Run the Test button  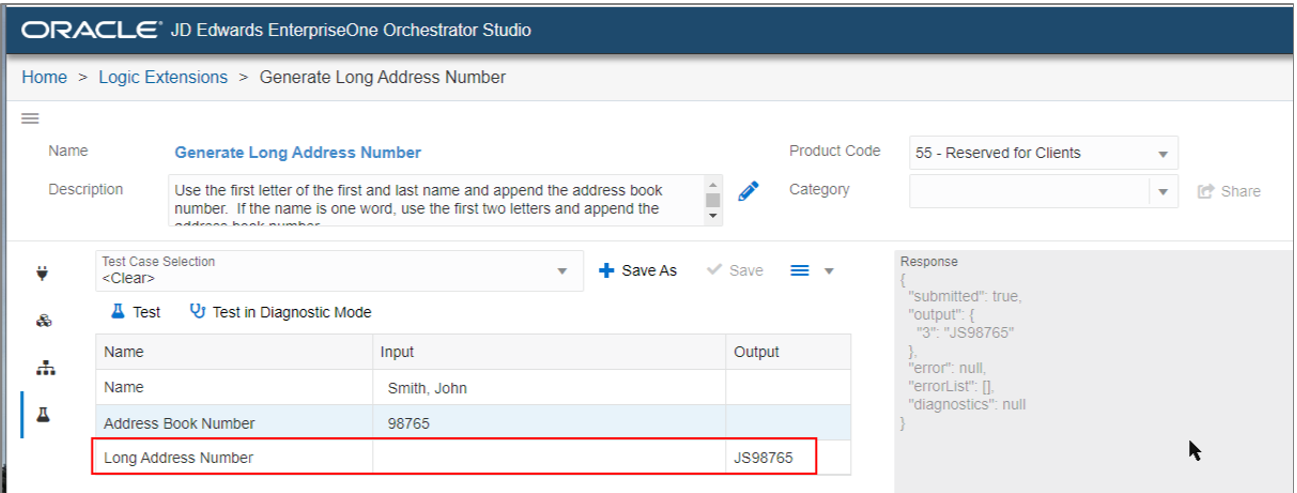(x=136, y=312)
